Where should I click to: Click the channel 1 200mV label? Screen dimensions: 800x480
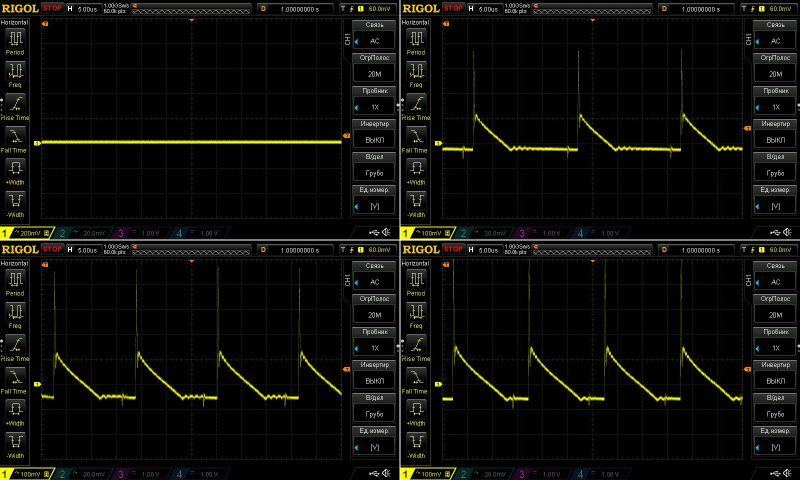[x=24, y=232]
